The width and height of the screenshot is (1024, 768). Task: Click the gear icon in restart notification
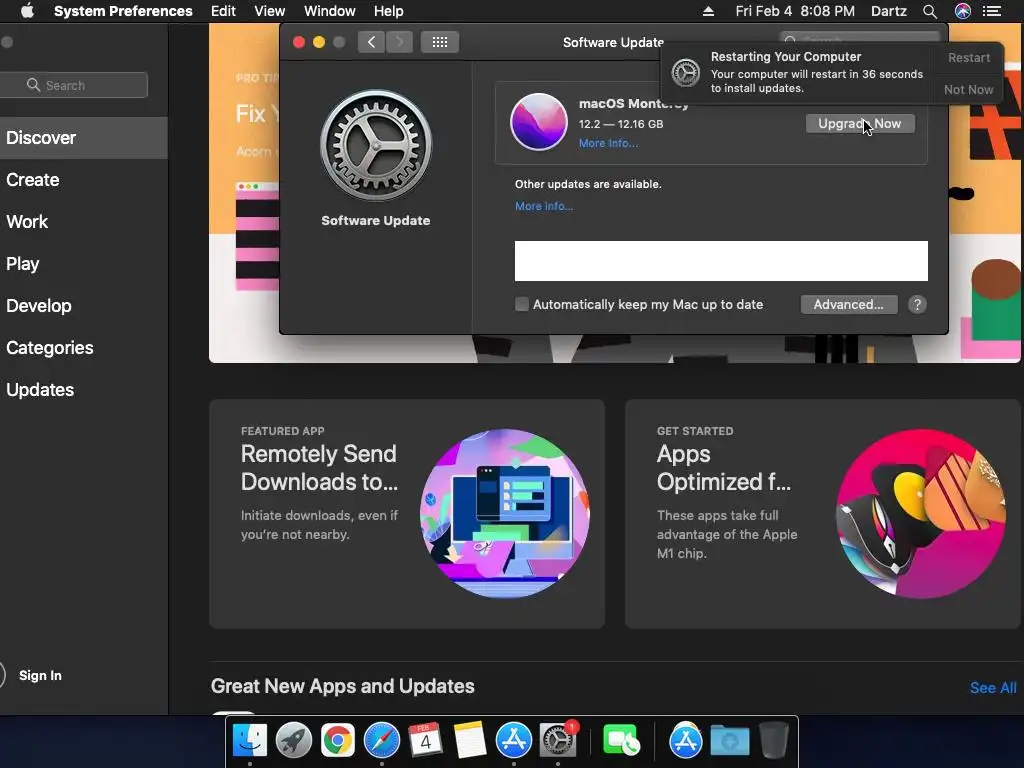[686, 72]
